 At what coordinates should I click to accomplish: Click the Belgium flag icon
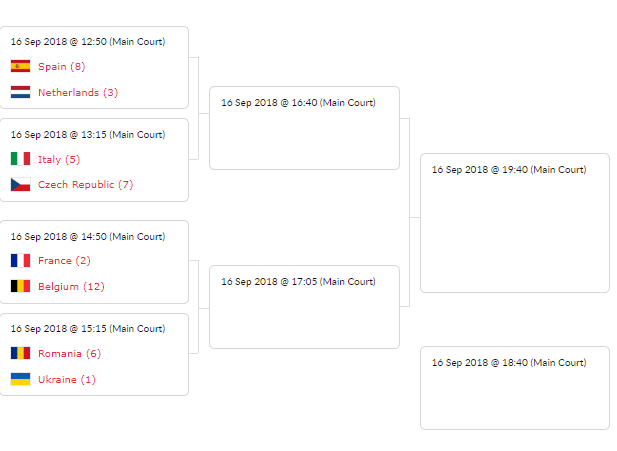20,287
